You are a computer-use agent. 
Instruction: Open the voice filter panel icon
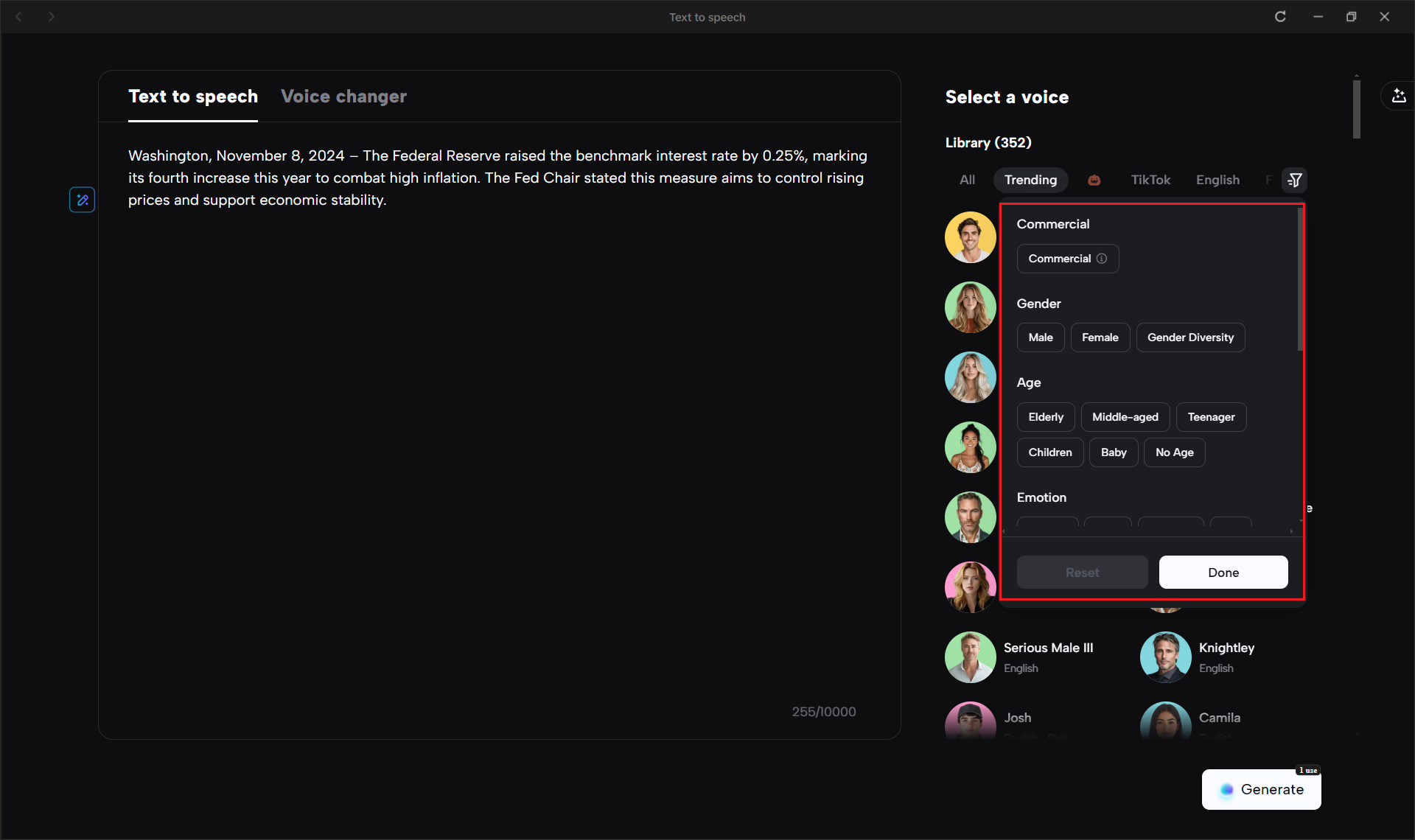click(1295, 180)
